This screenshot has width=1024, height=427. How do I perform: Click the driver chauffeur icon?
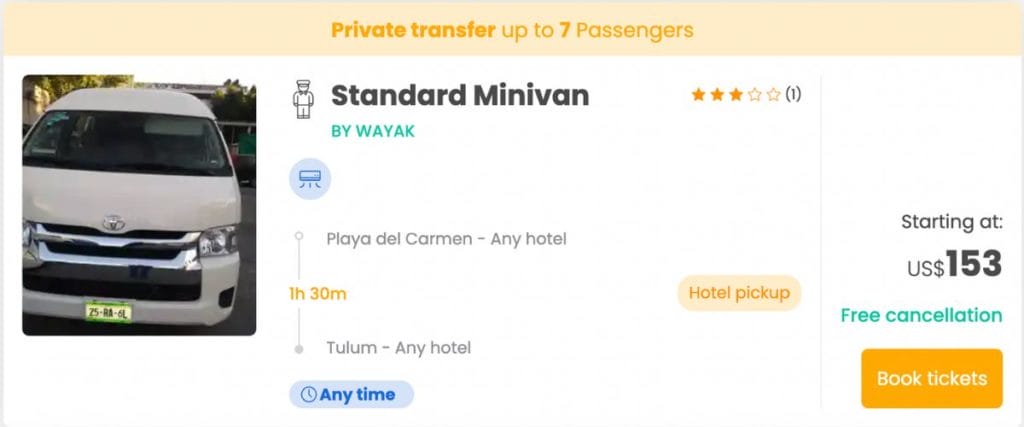(x=304, y=98)
